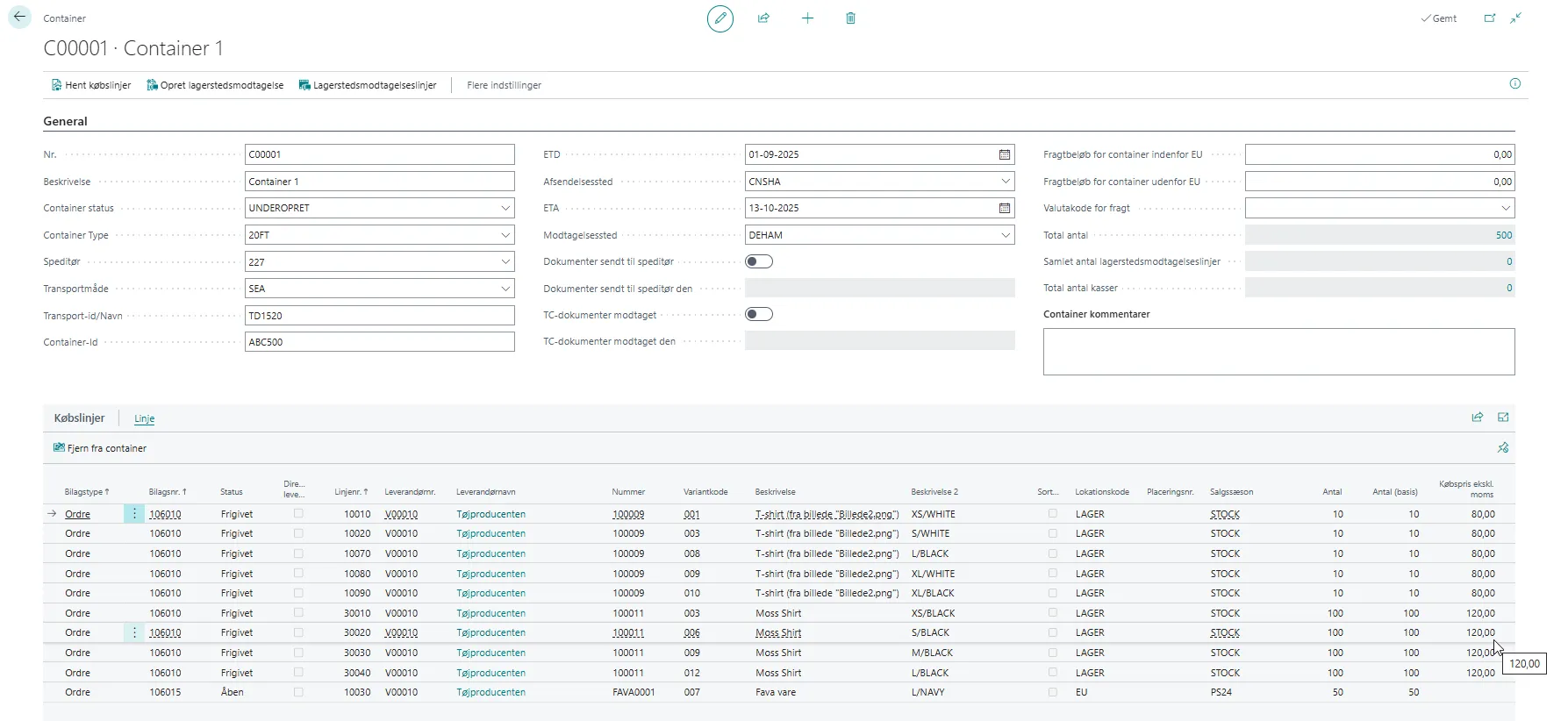The height and width of the screenshot is (721, 1568).
Task: Click Fjern fra container button
Action: 100,448
